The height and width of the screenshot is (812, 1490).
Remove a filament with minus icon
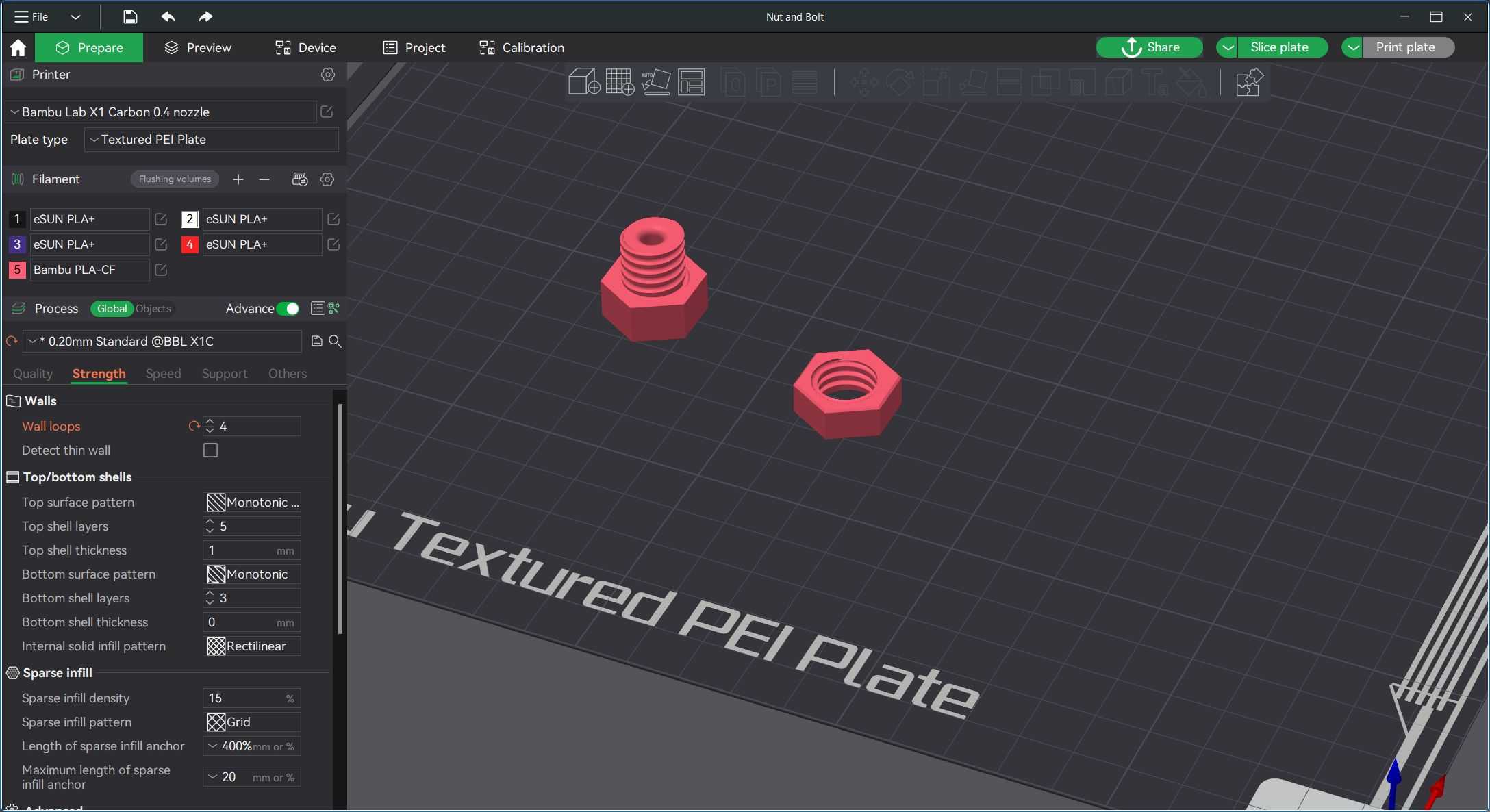pos(264,179)
